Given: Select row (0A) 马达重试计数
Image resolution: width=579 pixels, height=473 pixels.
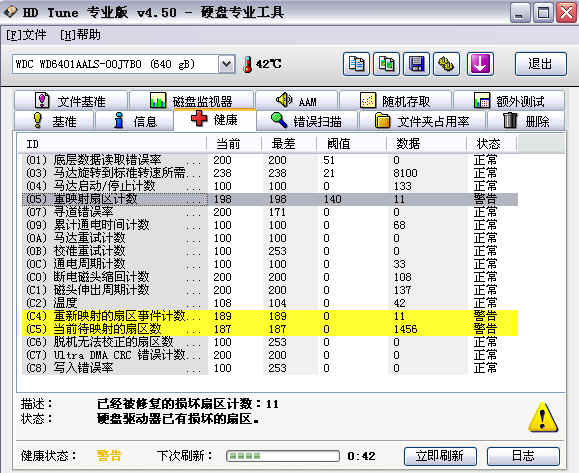Looking at the screenshot, I should click(270, 238).
